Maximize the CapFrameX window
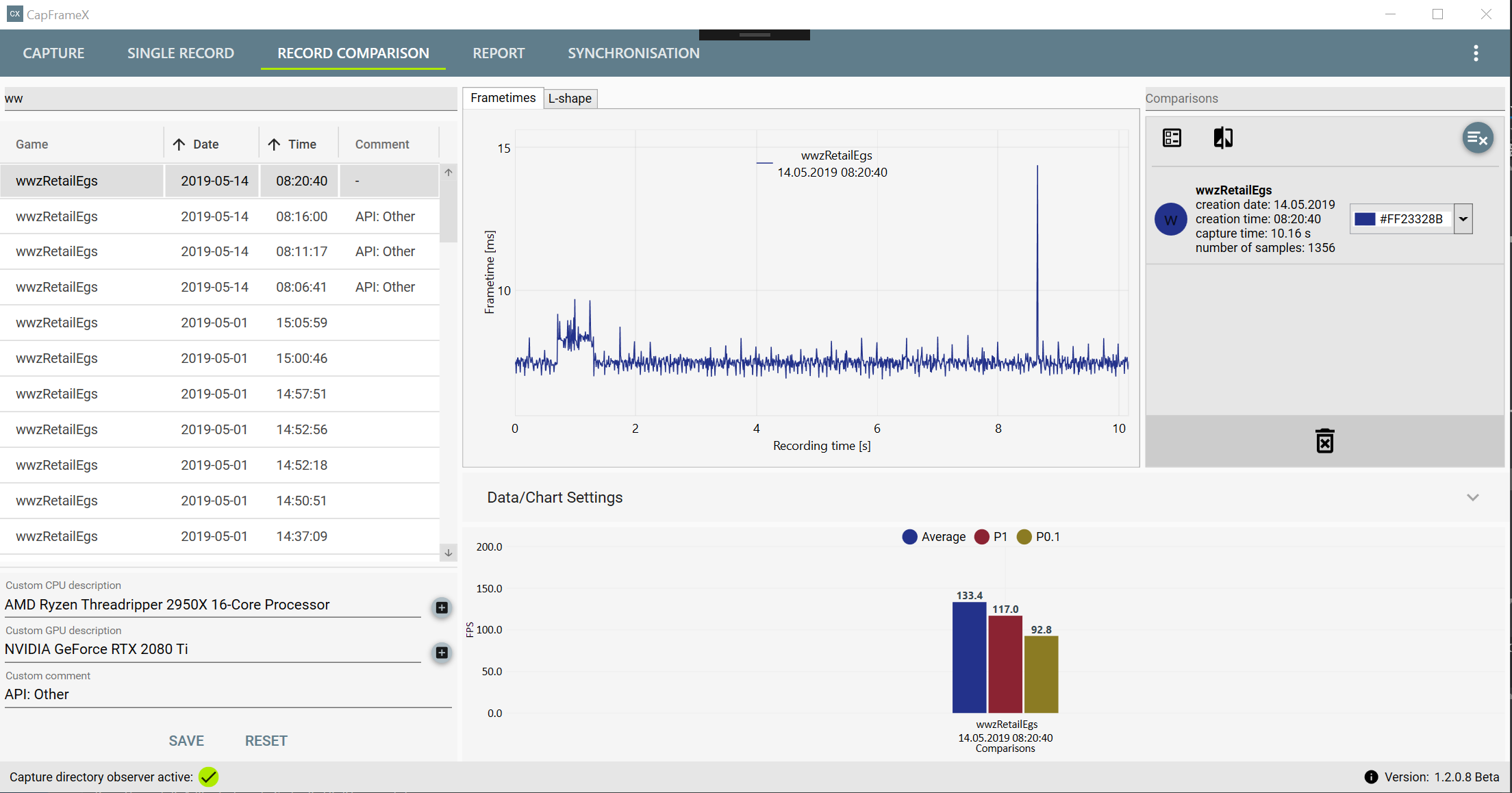Viewport: 1512px width, 793px height. [1437, 14]
